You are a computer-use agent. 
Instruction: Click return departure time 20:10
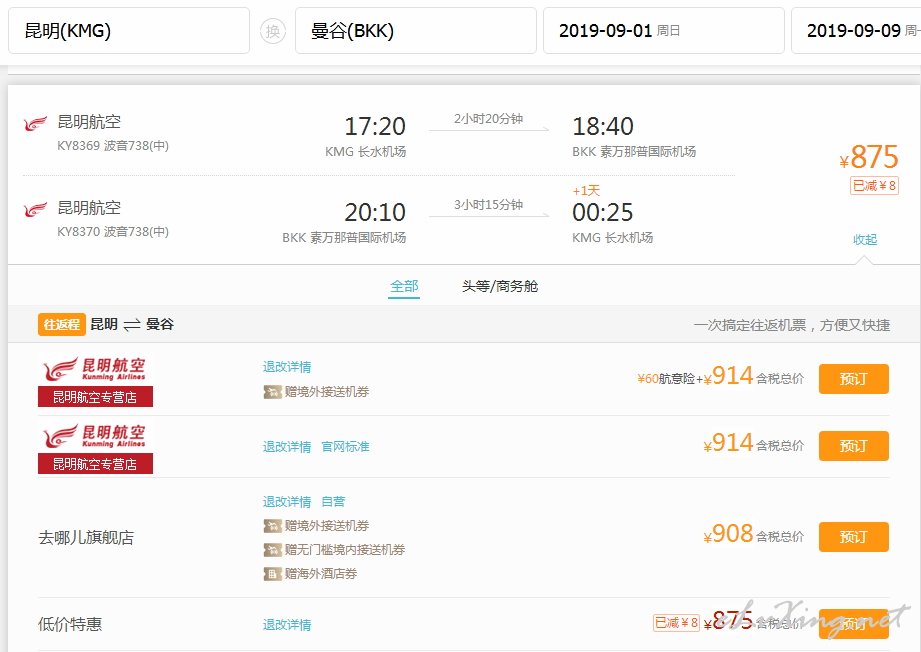375,212
